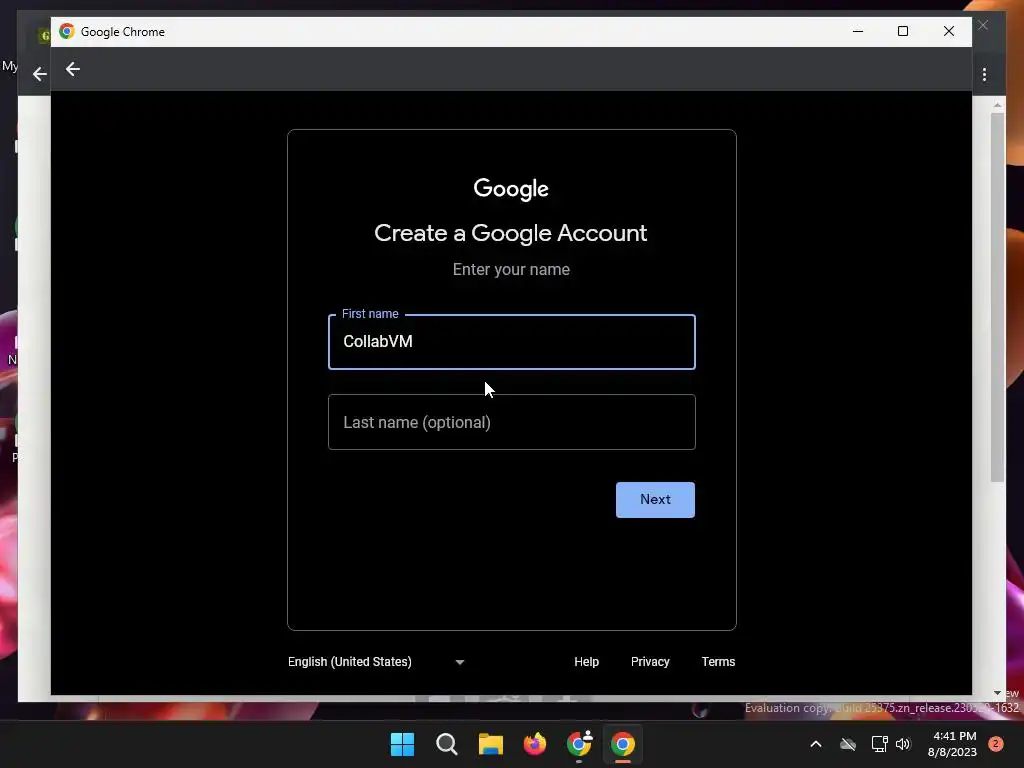Viewport: 1024px width, 768px height.
Task: Click the Chrome logo in title bar
Action: (x=67, y=31)
